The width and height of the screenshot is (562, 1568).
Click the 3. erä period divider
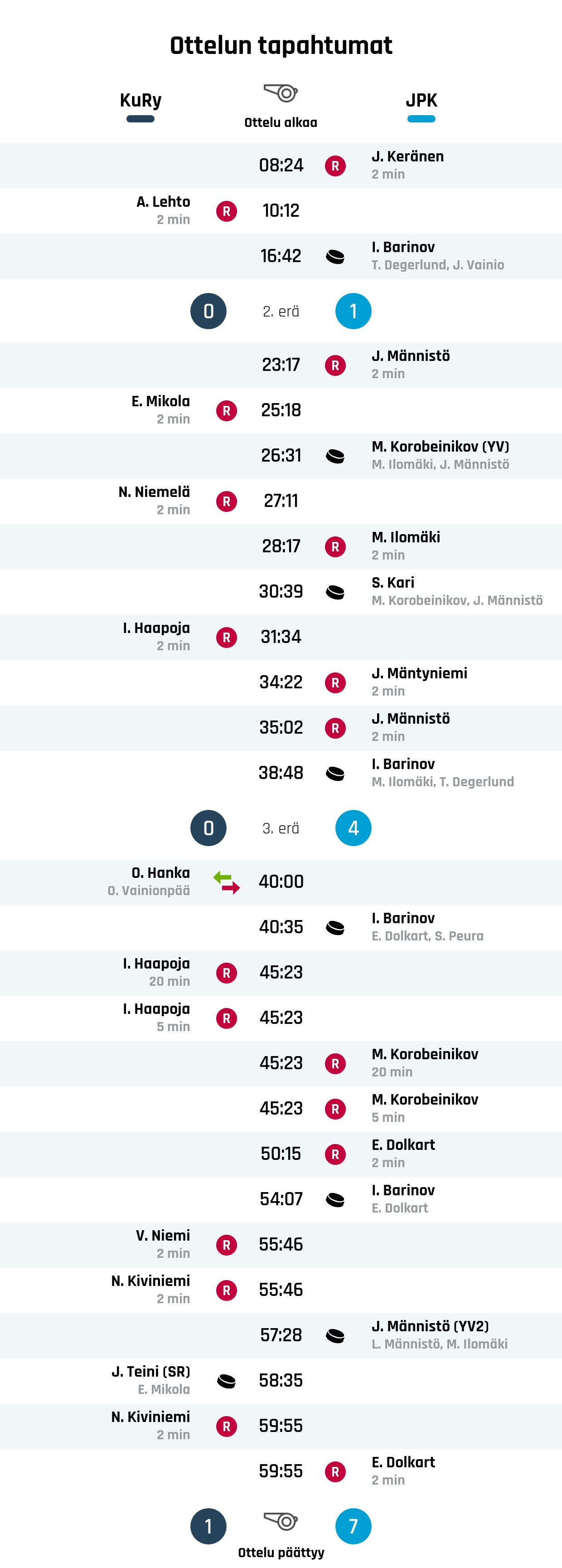pos(281,828)
